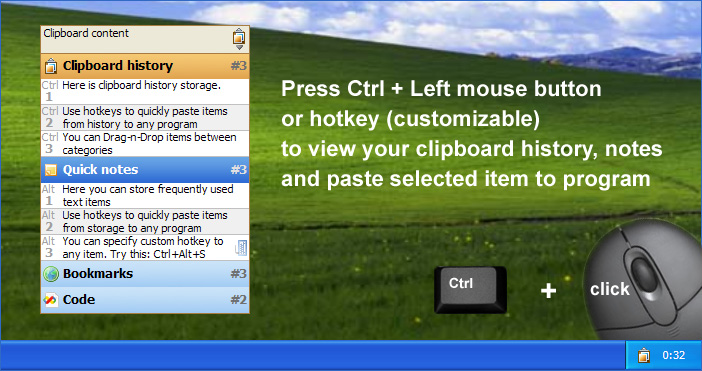Click the Alt 1 hotkey label

pos(49,195)
